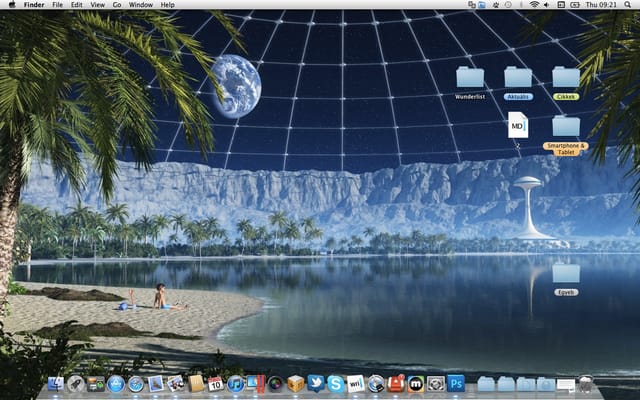640x400 pixels.
Task: Open the File menu
Action: coord(58,4)
